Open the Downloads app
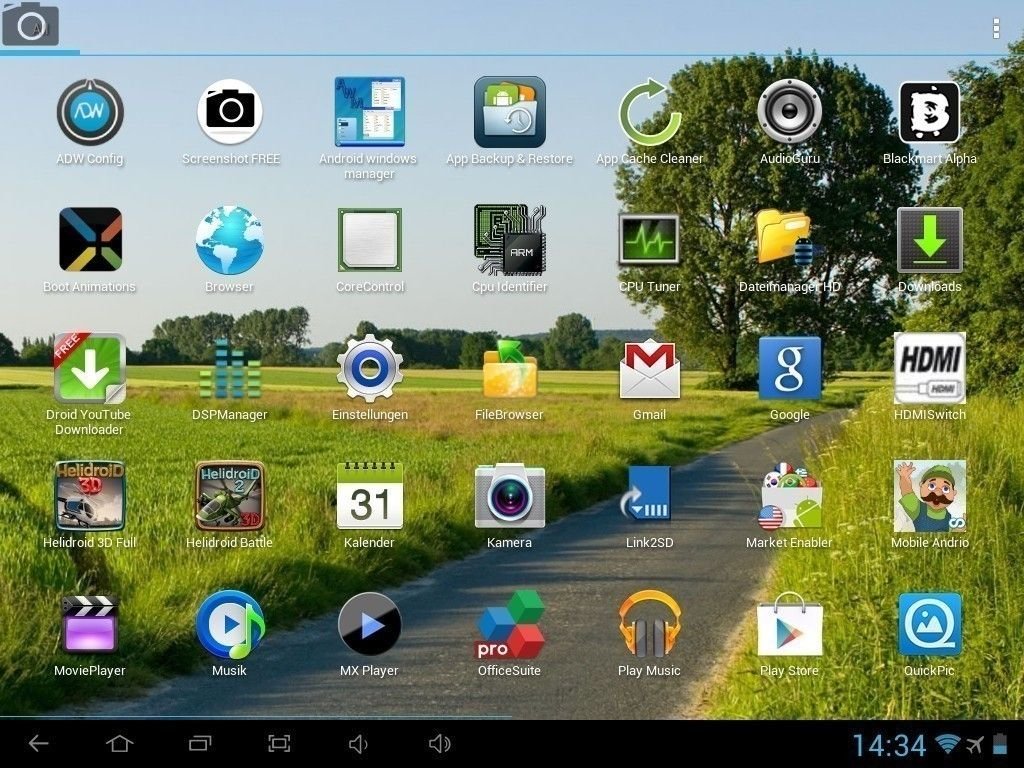Viewport: 1024px width, 768px height. pos(929,240)
